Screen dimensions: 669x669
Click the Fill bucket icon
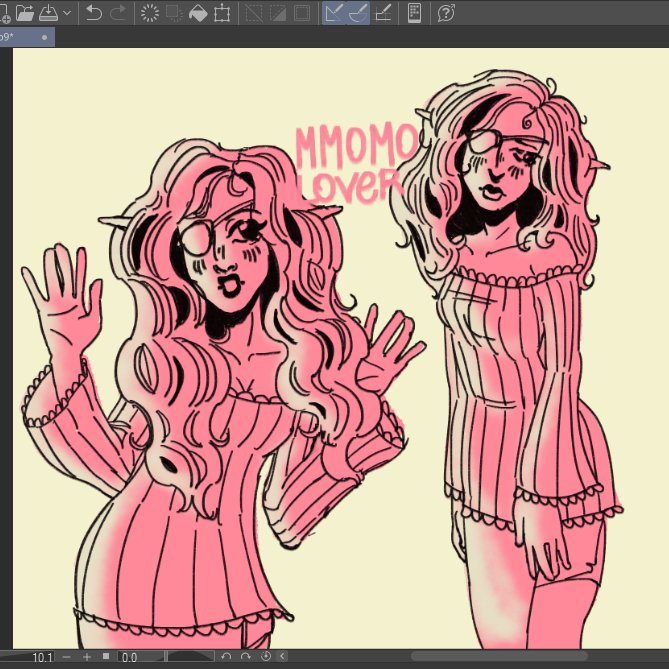(198, 13)
